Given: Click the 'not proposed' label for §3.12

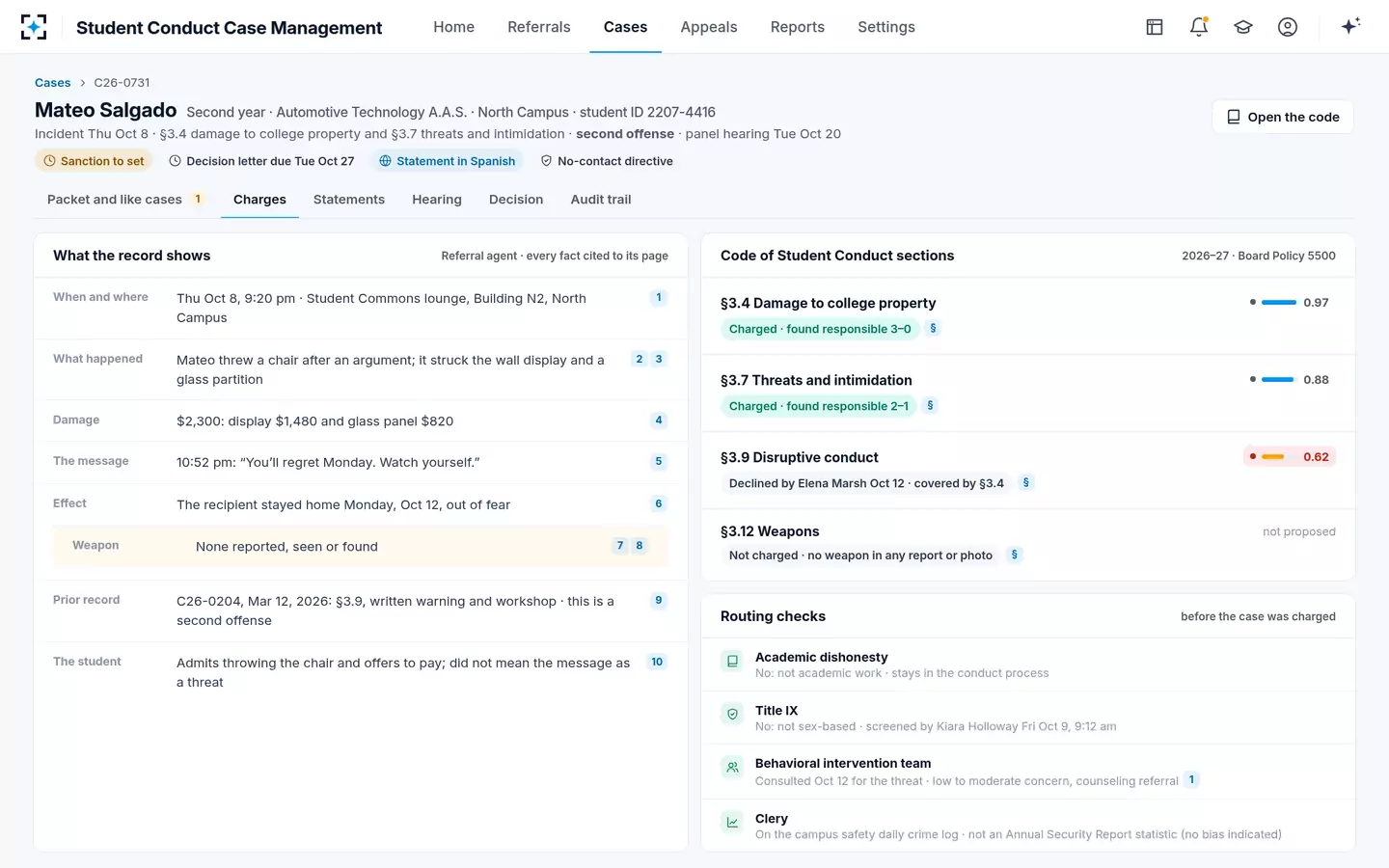Looking at the screenshot, I should (1299, 531).
